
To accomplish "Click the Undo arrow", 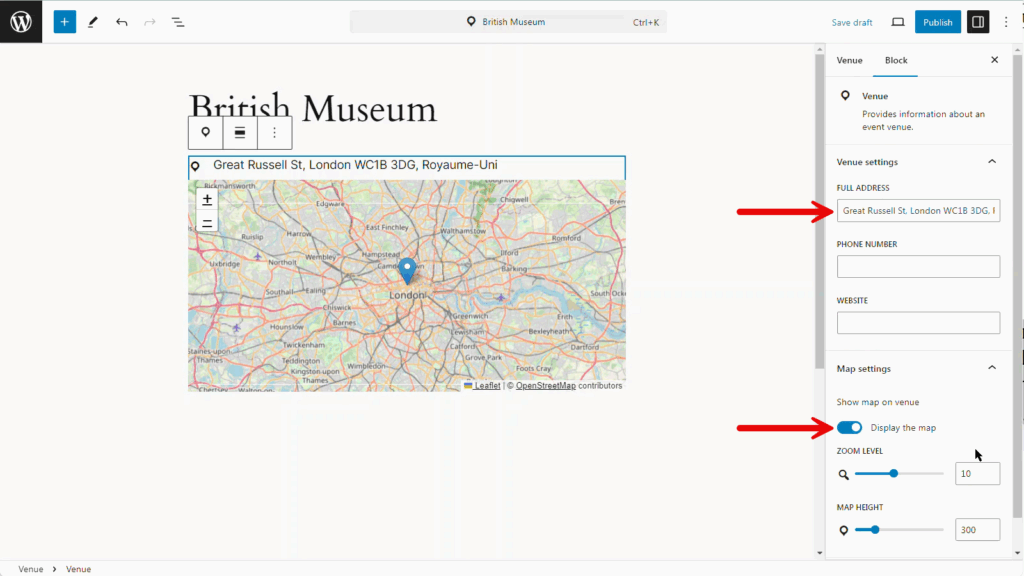I will [121, 22].
